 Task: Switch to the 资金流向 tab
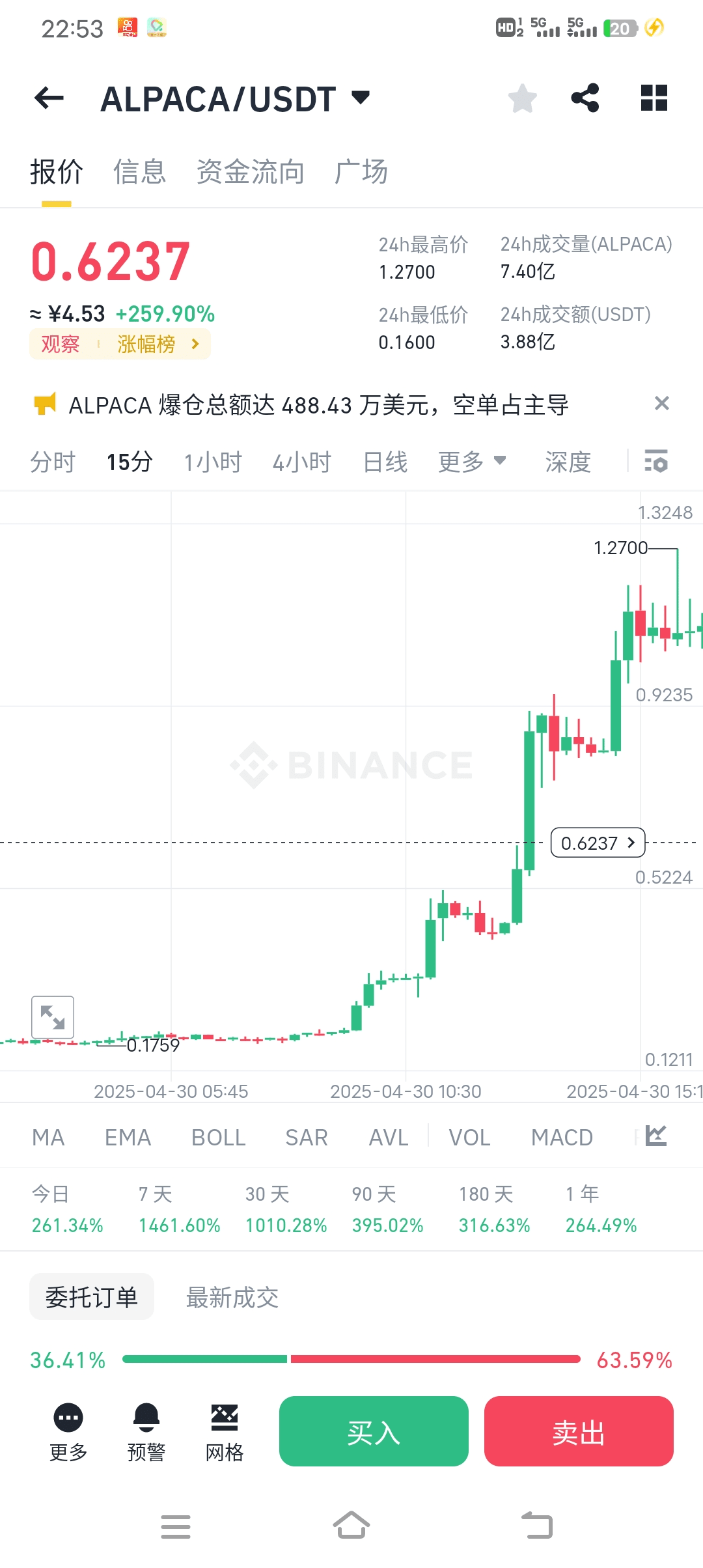(x=251, y=172)
